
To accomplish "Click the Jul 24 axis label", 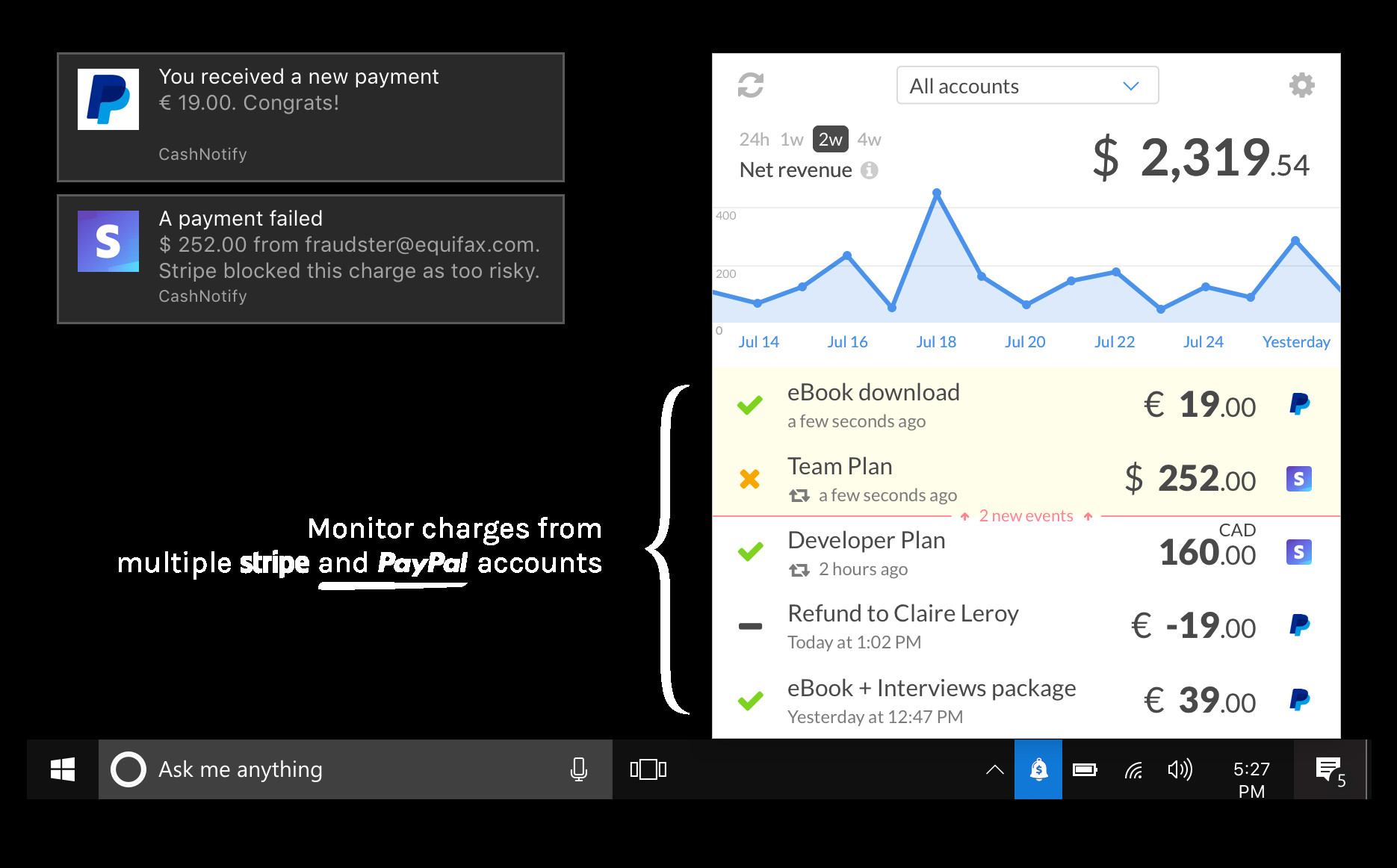I will click(1204, 342).
